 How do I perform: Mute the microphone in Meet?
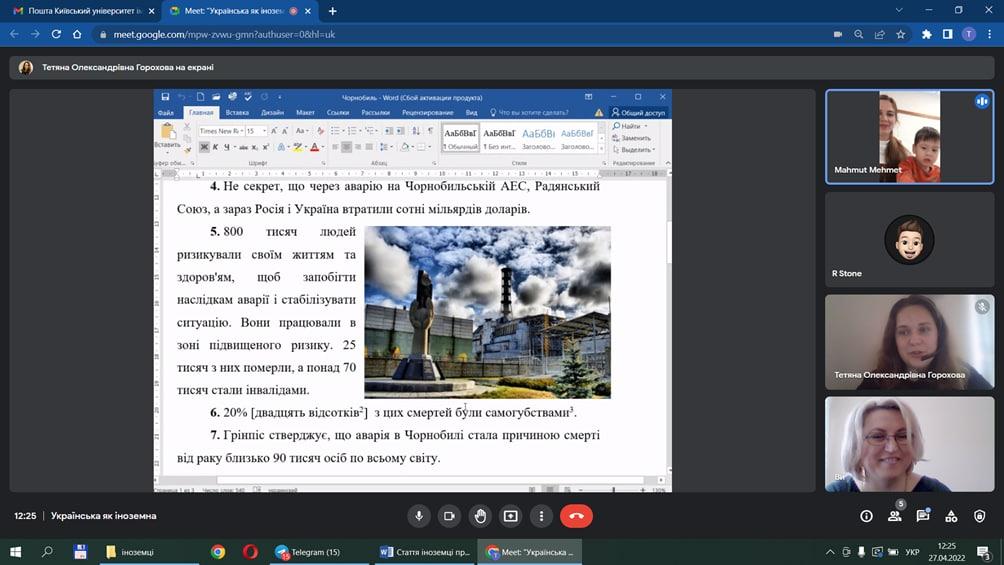[x=419, y=516]
